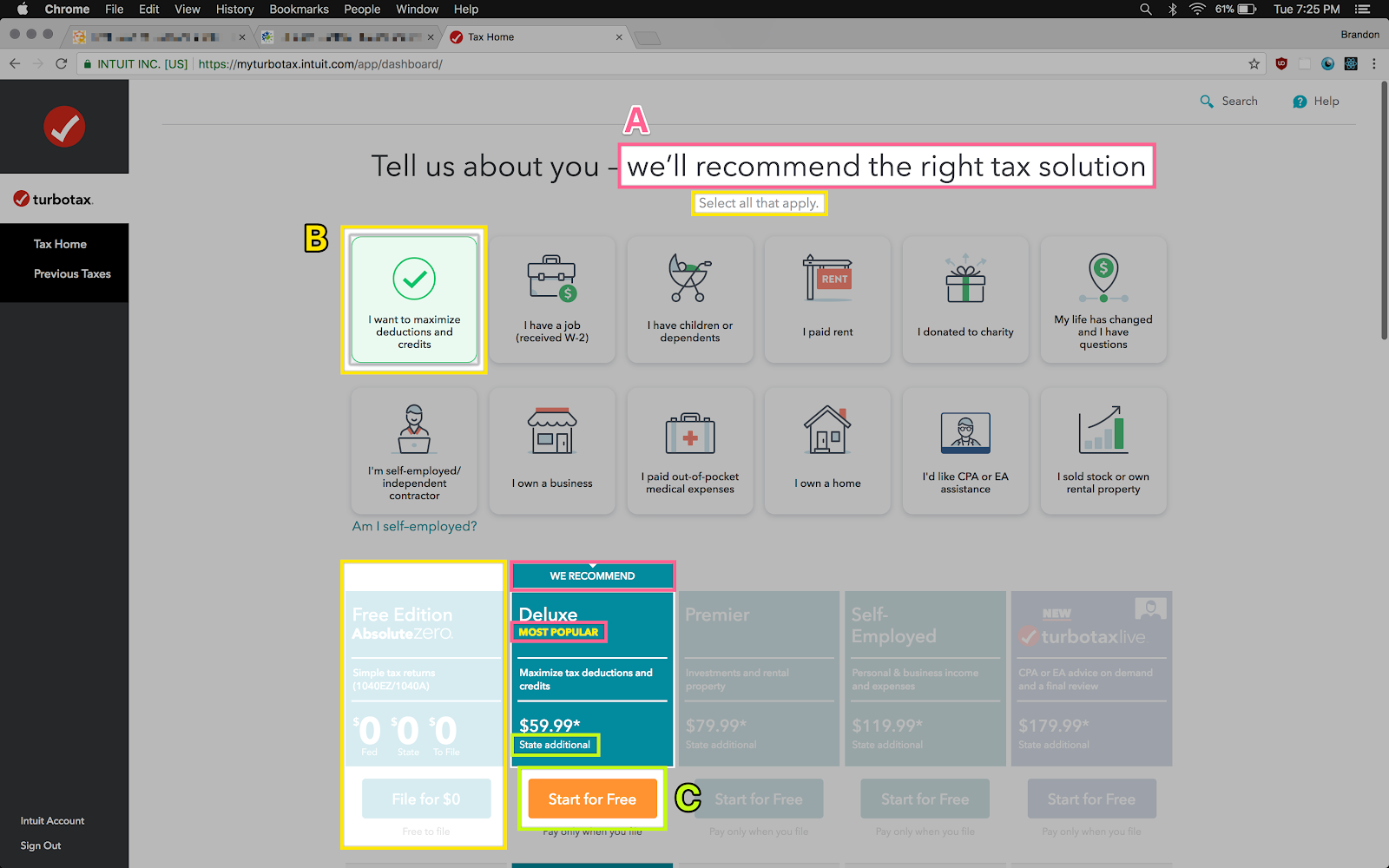Viewport: 1389px width, 868px height.
Task: Select the 'I own a business' tile
Action: pos(552,450)
